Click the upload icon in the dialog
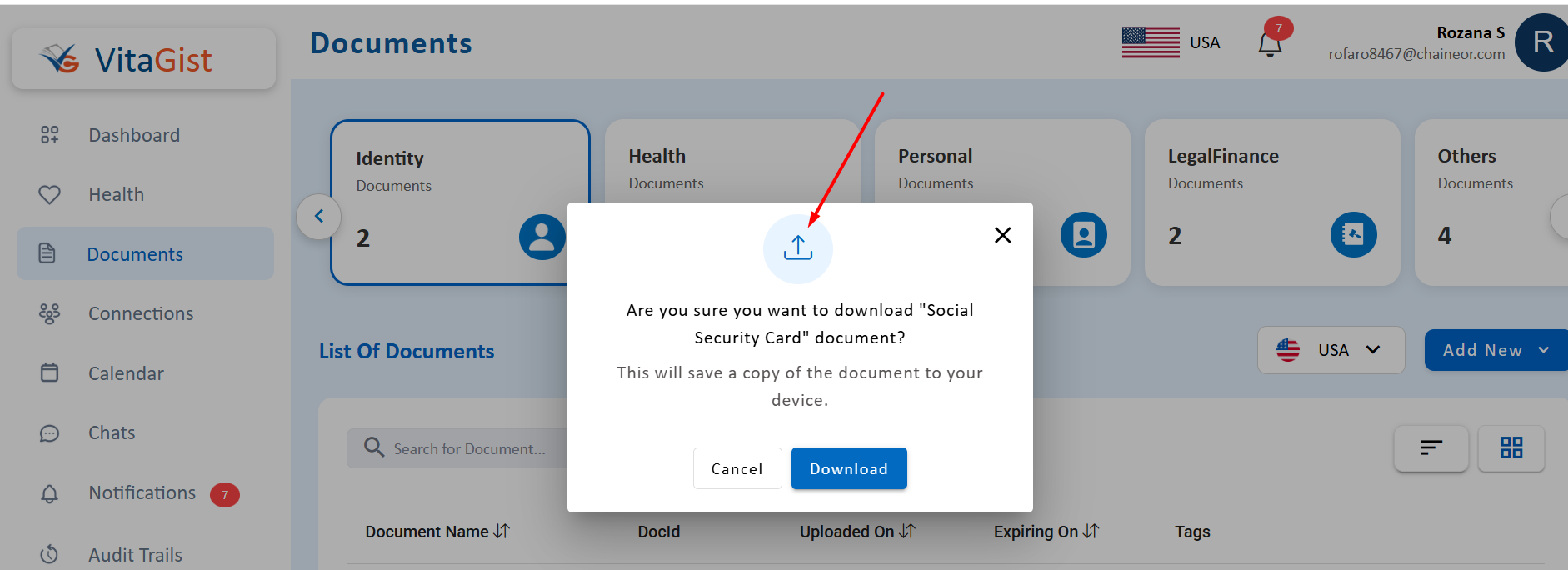 coord(797,248)
